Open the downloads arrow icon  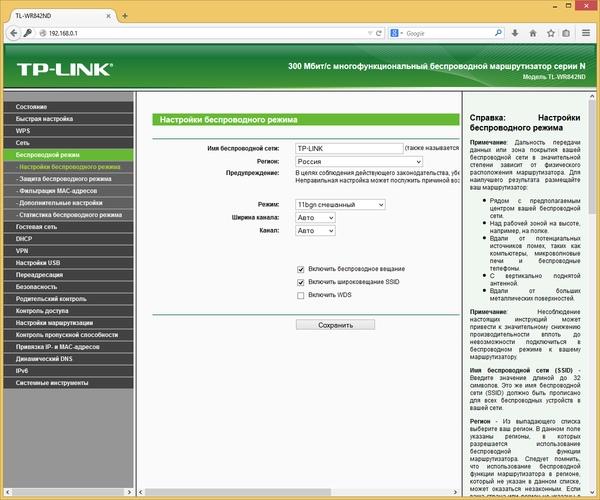[x=515, y=33]
